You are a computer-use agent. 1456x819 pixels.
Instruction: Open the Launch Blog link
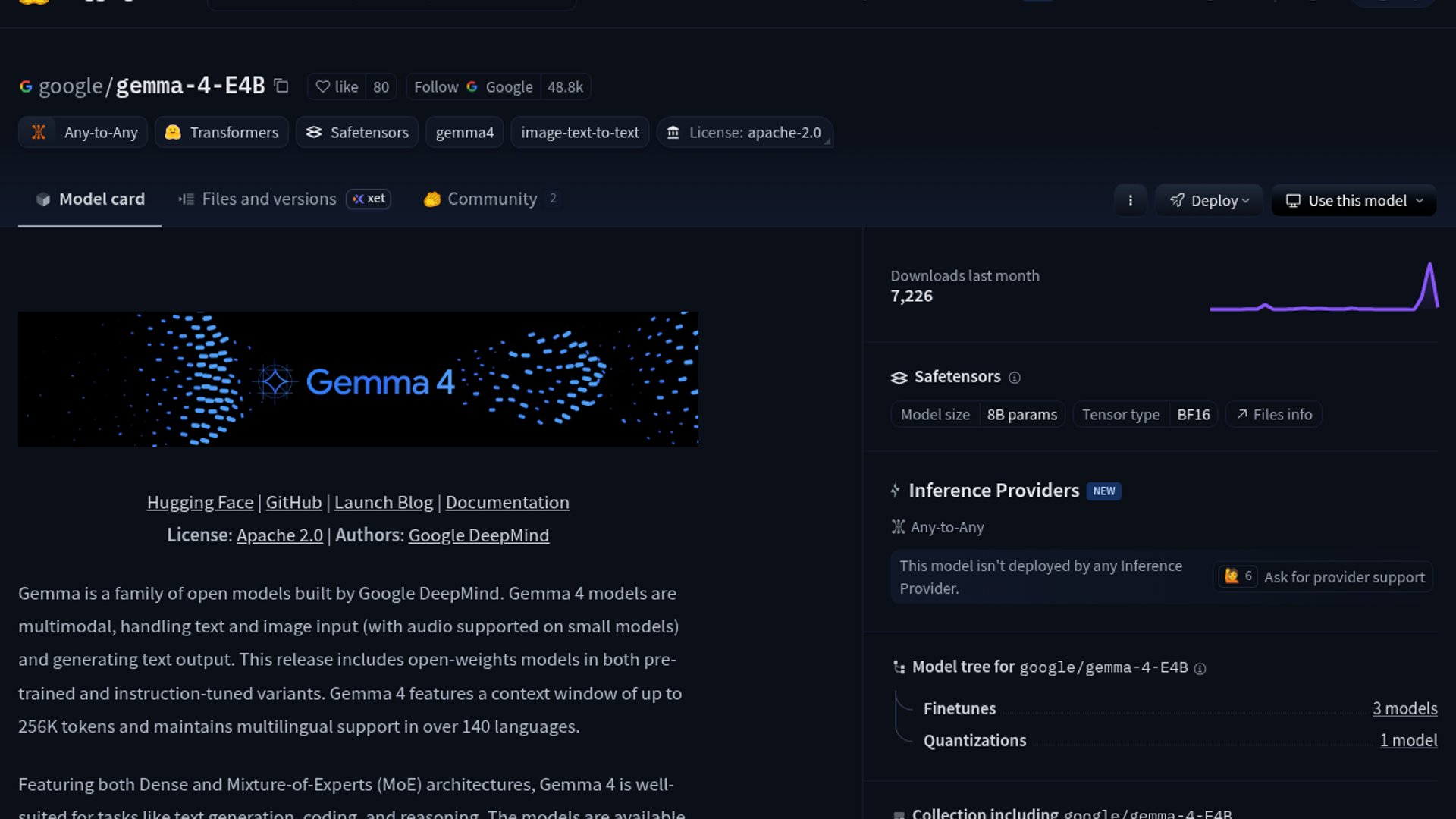pos(383,502)
